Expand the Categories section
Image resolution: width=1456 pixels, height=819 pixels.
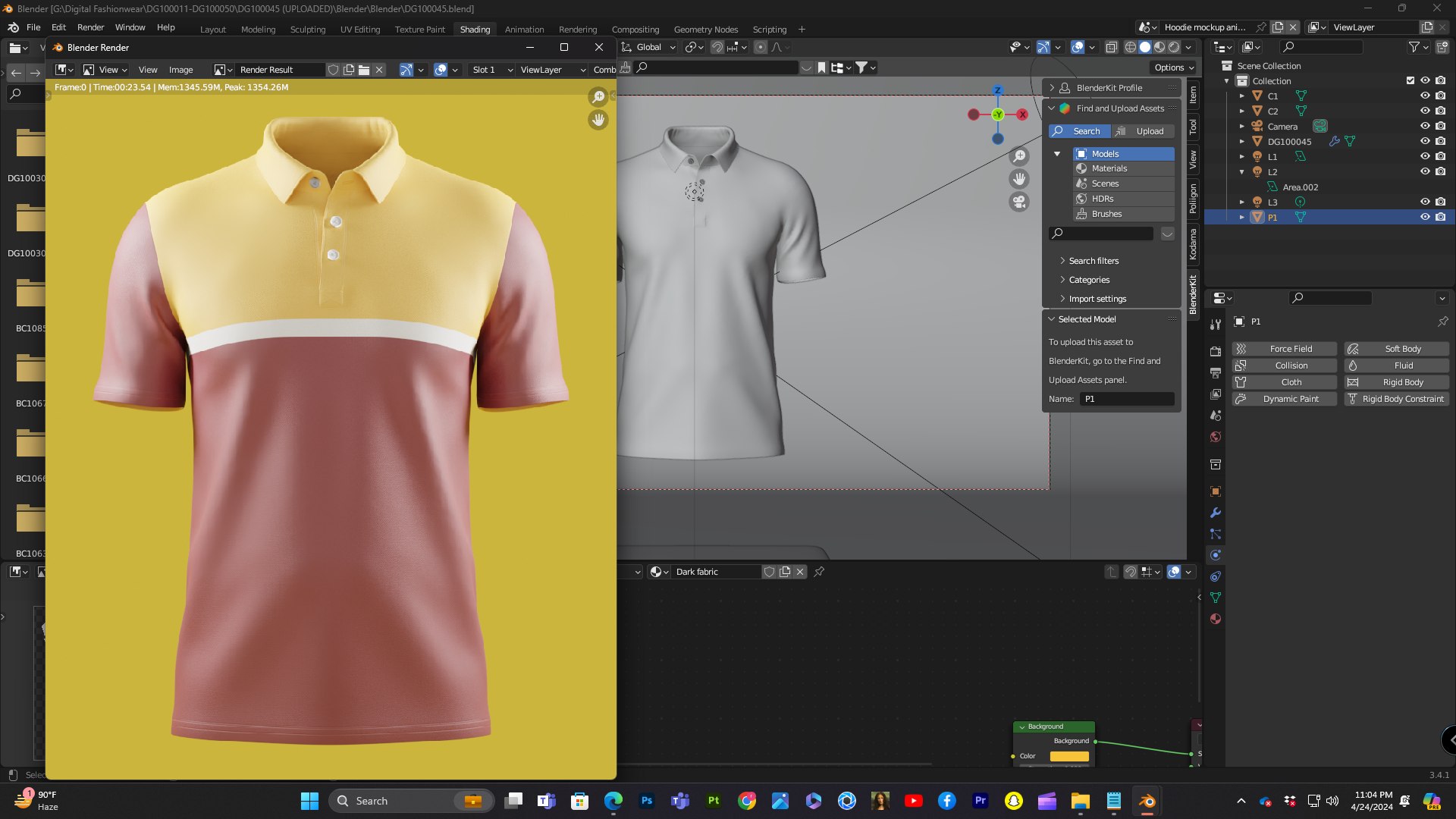[1088, 280]
